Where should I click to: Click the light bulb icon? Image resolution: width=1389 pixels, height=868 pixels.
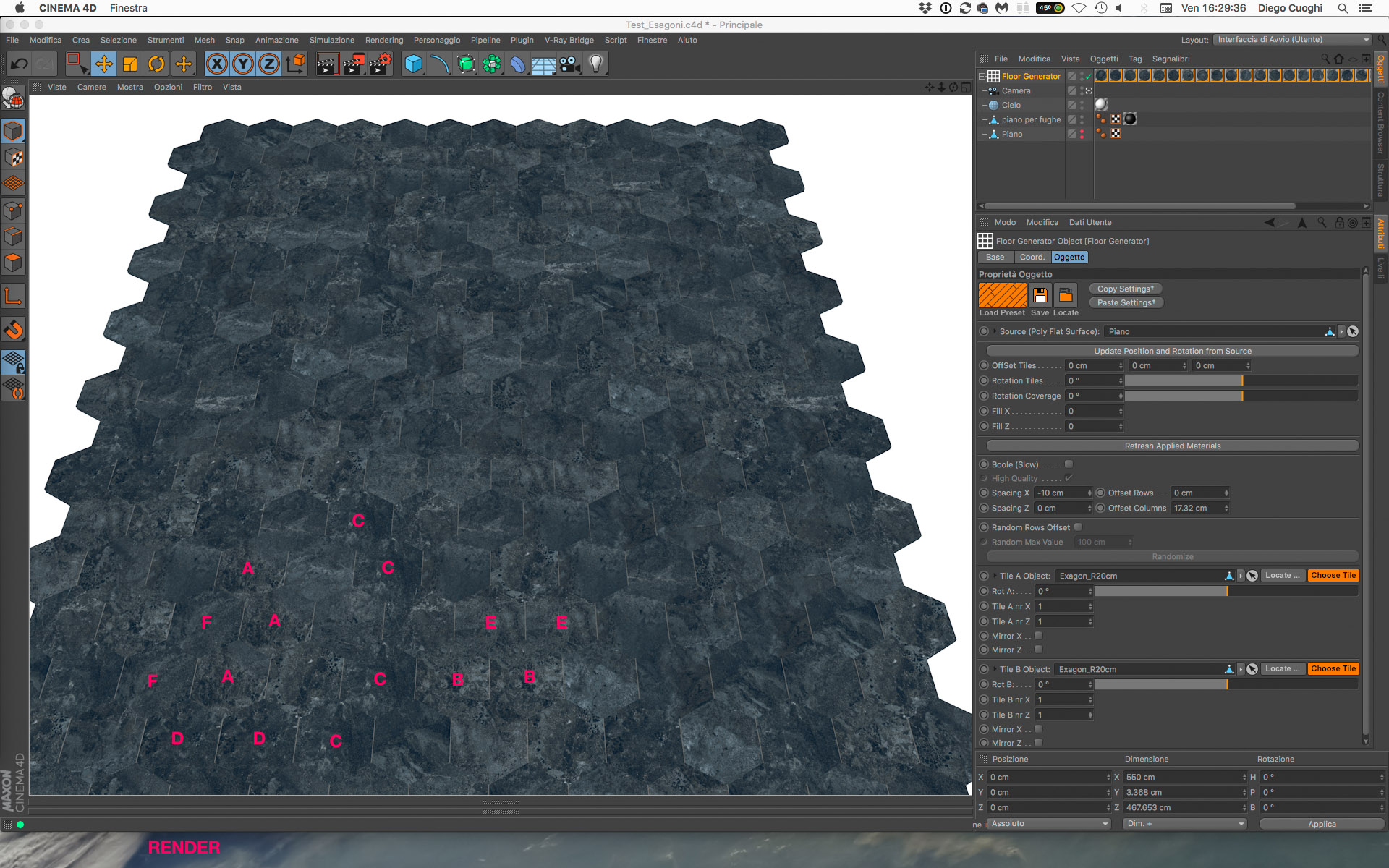tap(595, 64)
